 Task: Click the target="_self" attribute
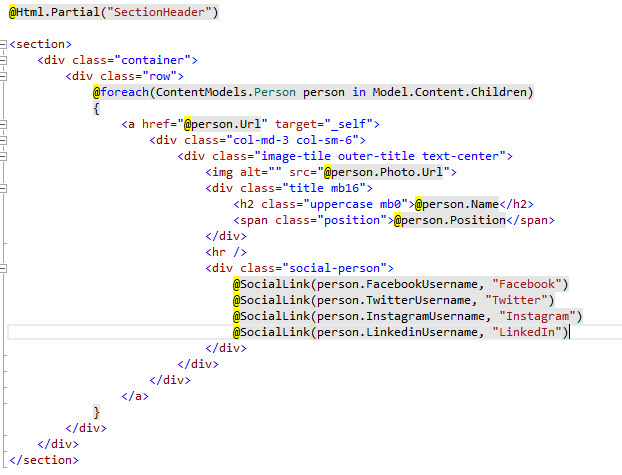tap(324, 124)
